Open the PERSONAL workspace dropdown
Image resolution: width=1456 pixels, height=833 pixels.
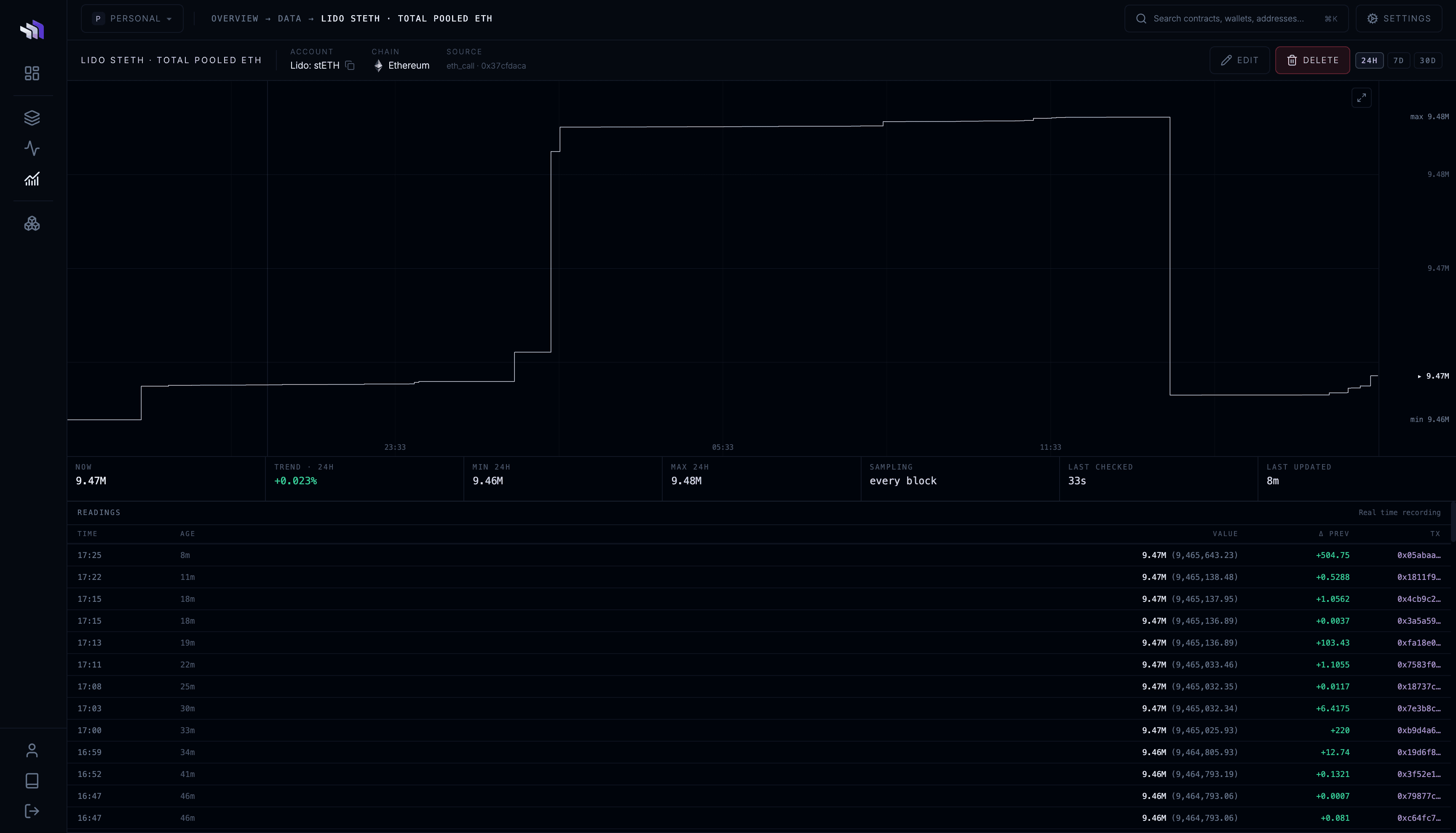[x=132, y=19]
